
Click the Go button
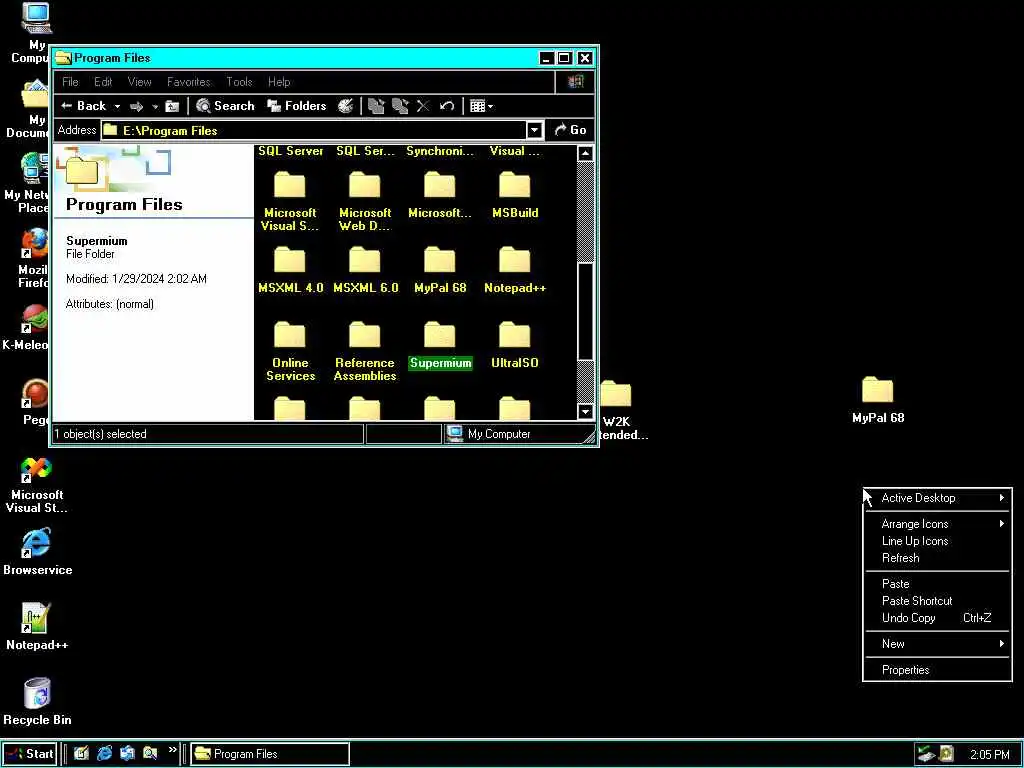pyautogui.click(x=570, y=130)
